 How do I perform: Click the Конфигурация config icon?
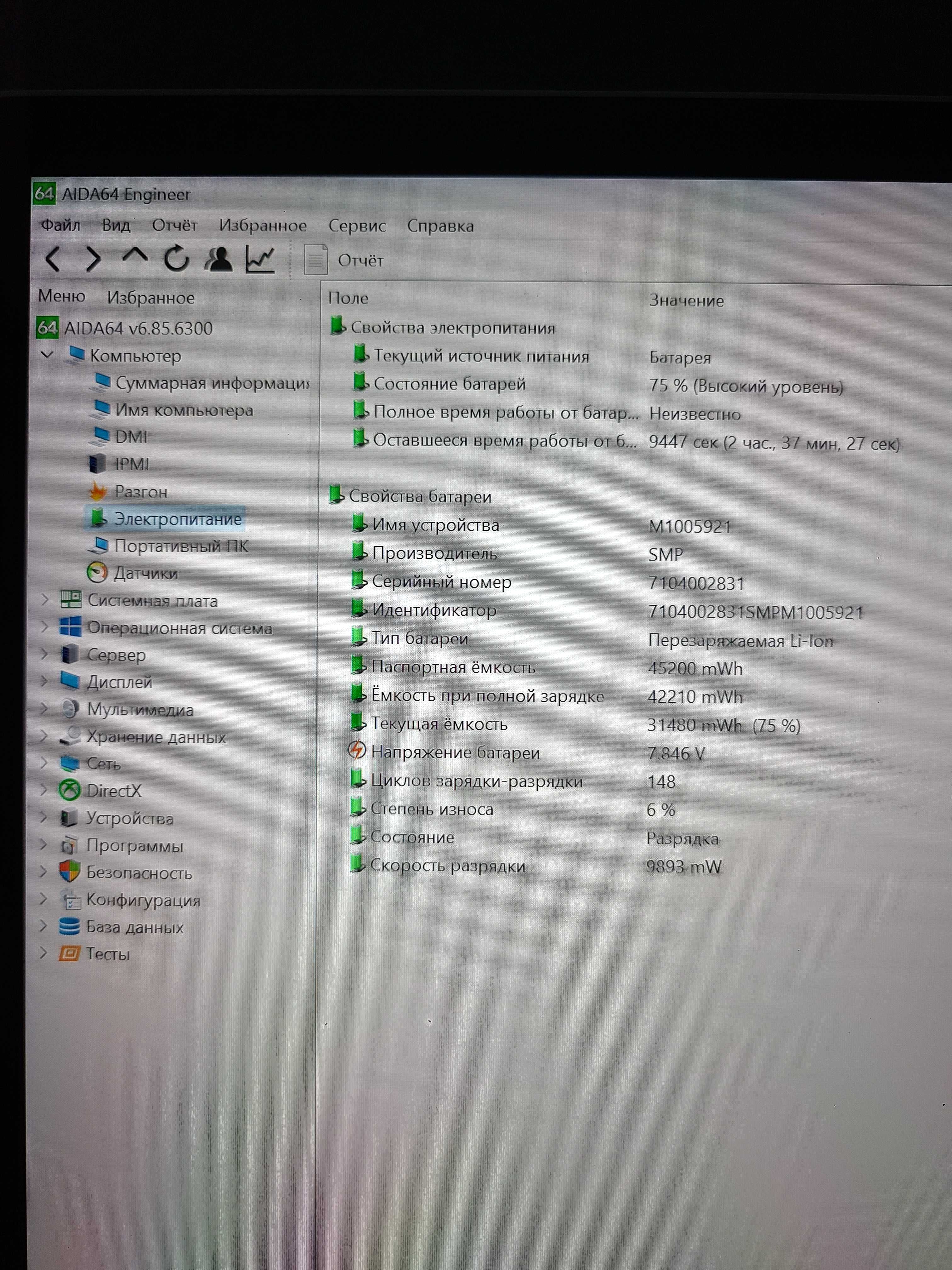coord(70,900)
